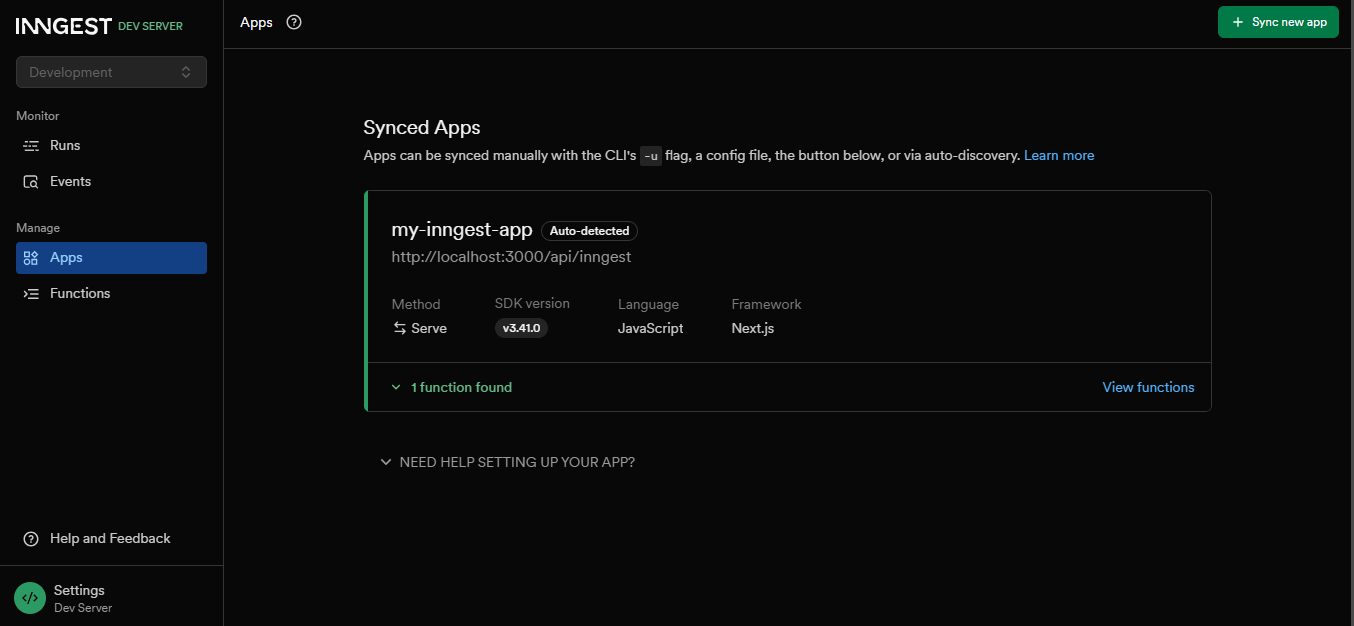
Task: Click the View functions link
Action: 1148,387
